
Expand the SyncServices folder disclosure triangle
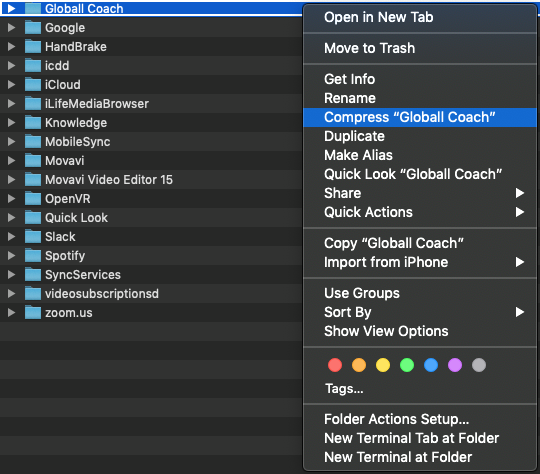[11, 275]
